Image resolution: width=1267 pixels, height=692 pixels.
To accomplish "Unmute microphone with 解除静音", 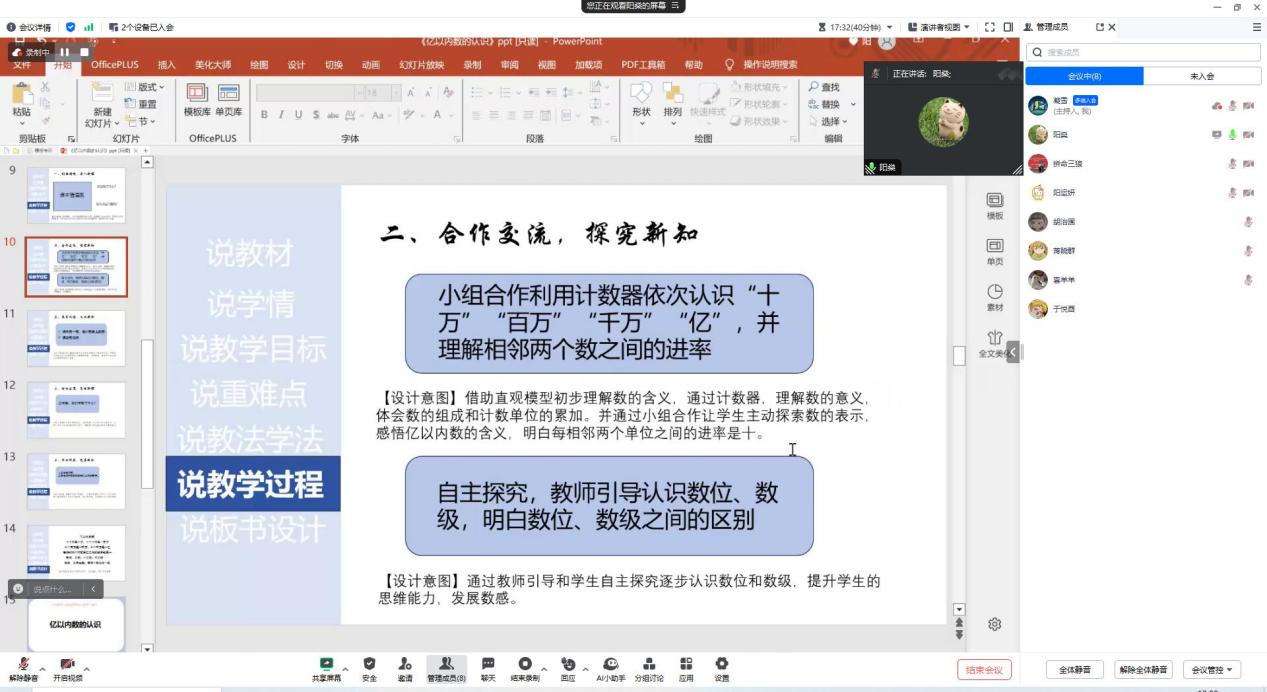I will [x=23, y=666].
